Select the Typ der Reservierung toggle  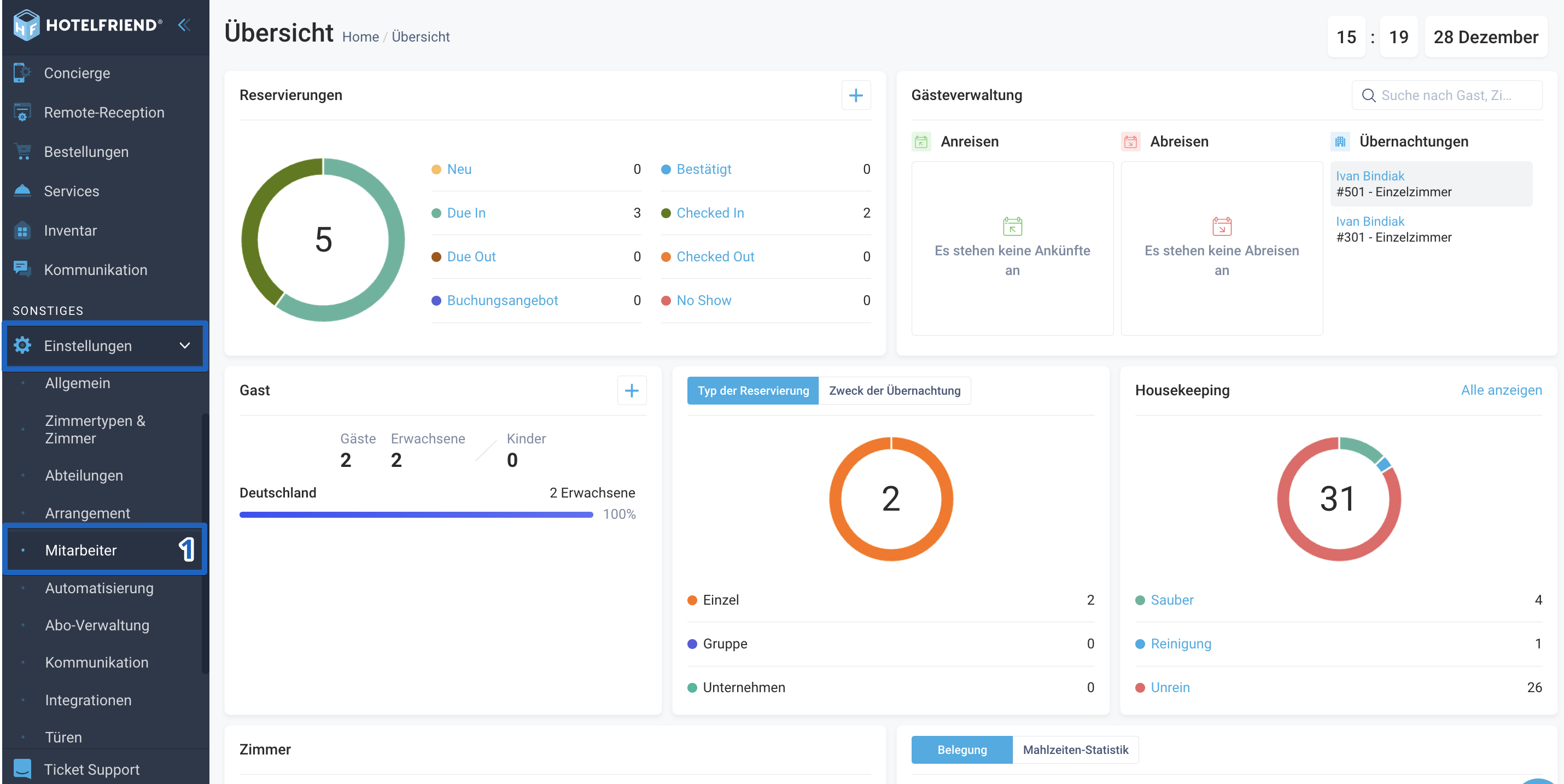point(753,391)
